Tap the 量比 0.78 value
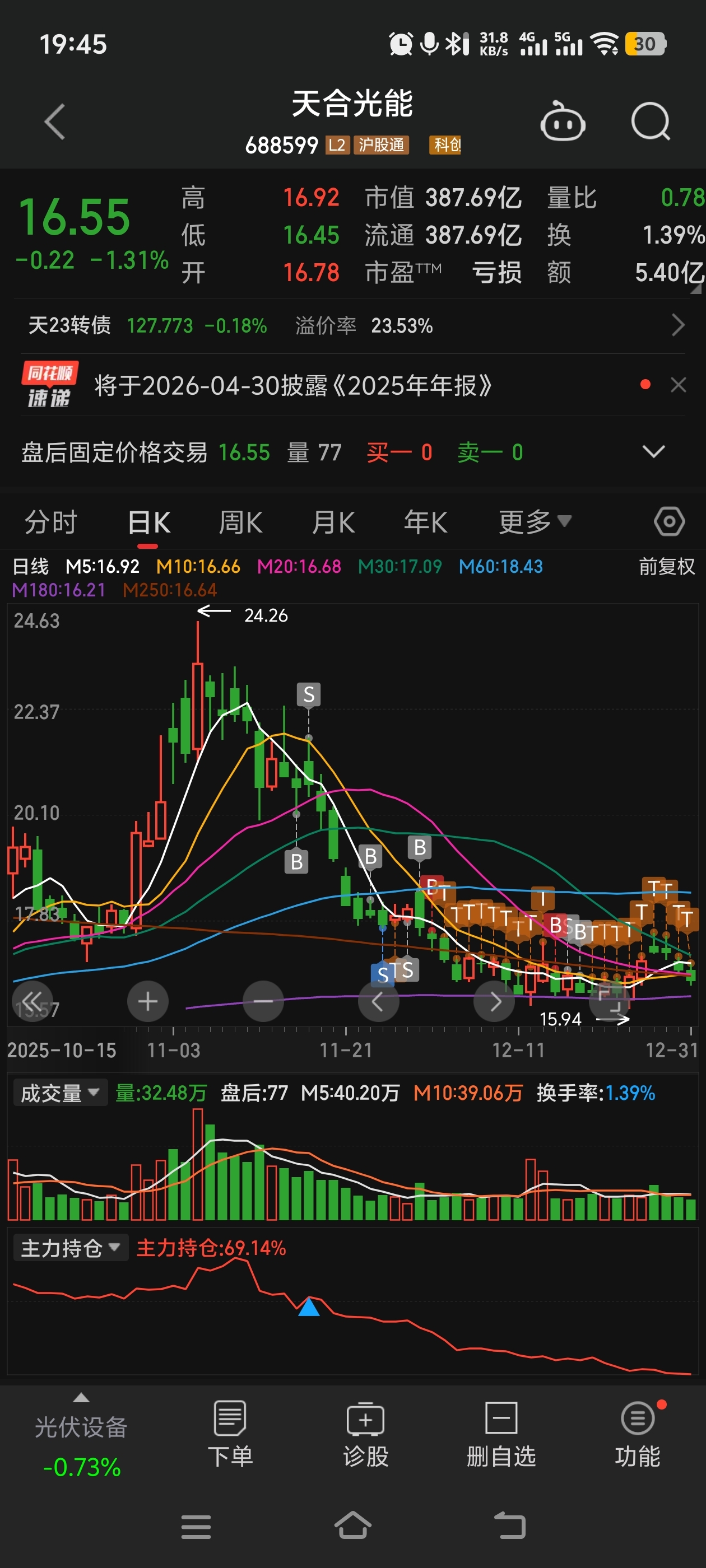The width and height of the screenshot is (706, 1568). 625,198
